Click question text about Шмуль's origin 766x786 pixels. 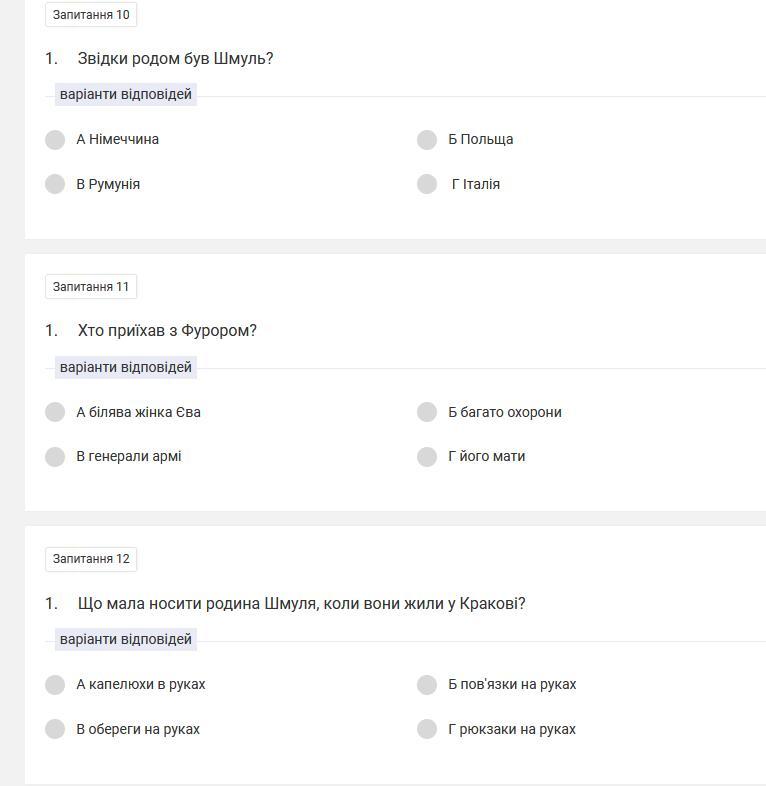175,59
